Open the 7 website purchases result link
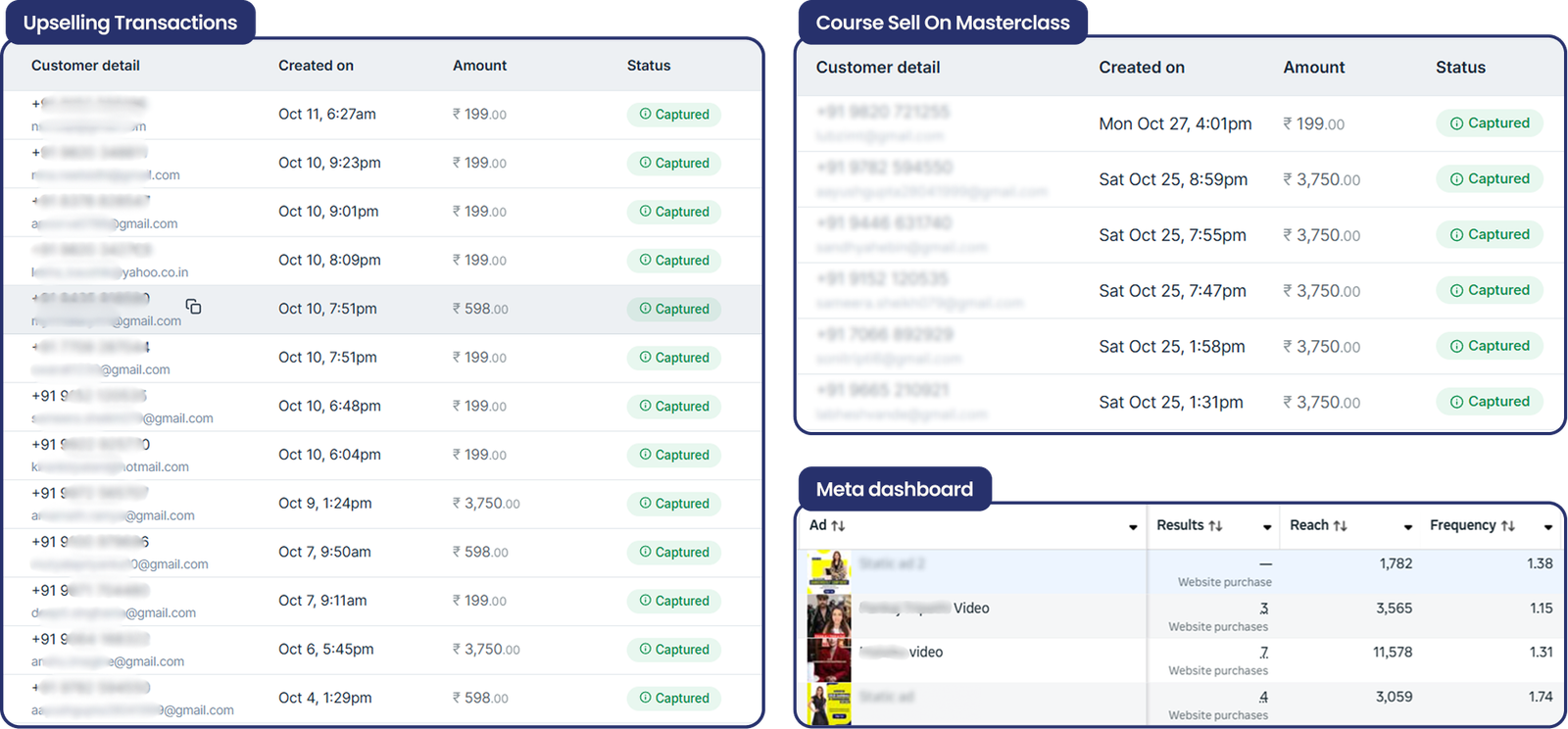 pos(1263,653)
